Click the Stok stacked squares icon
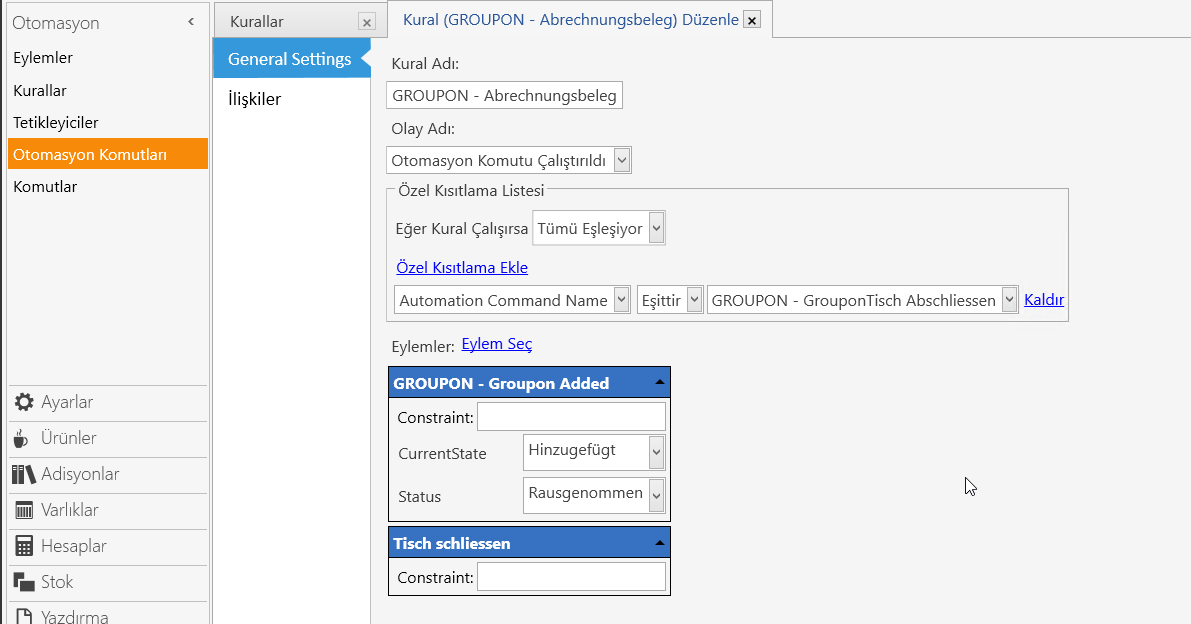Viewport: 1191px width, 624px height. click(x=24, y=582)
